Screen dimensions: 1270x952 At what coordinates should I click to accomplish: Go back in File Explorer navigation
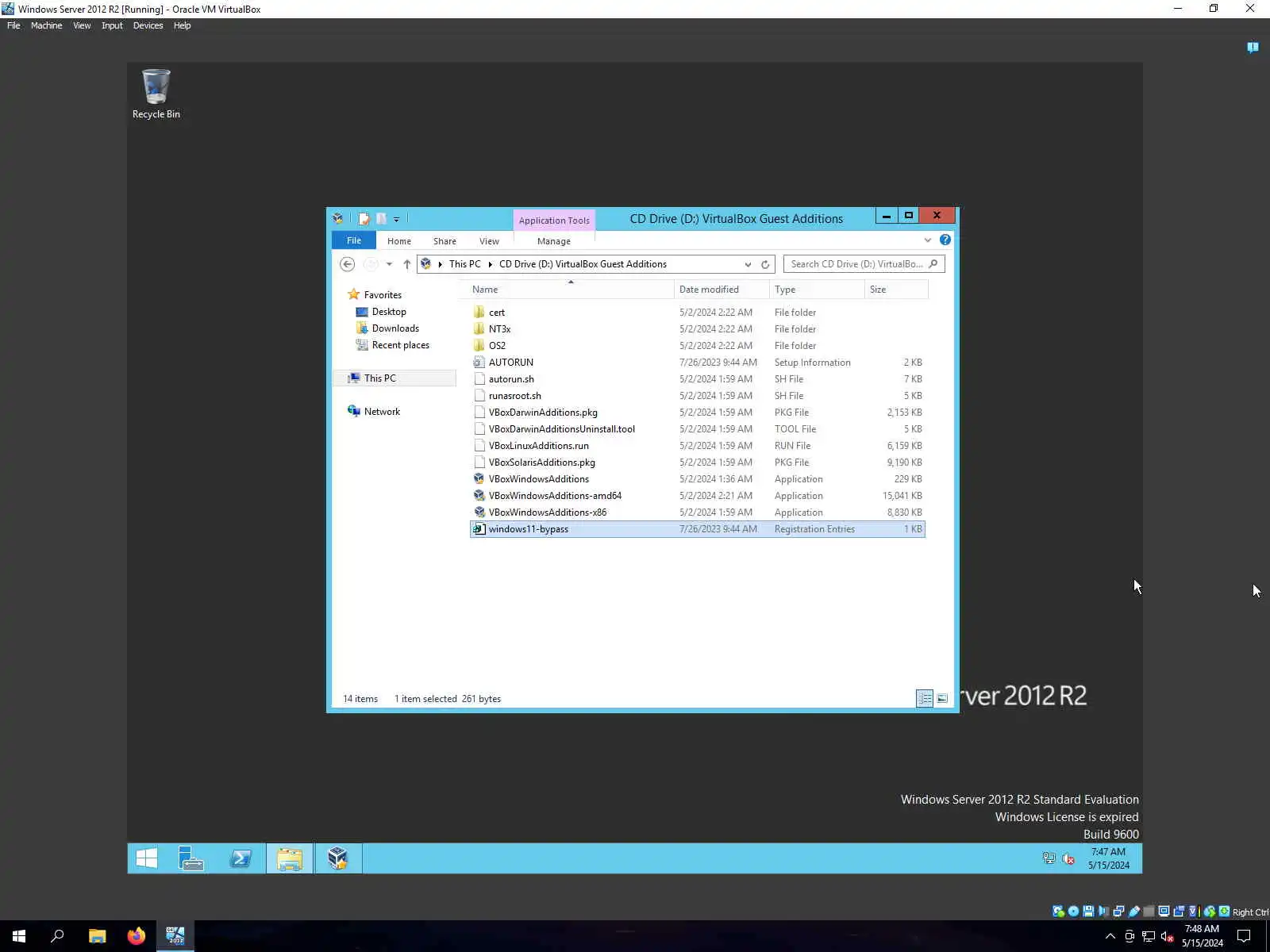click(x=347, y=264)
